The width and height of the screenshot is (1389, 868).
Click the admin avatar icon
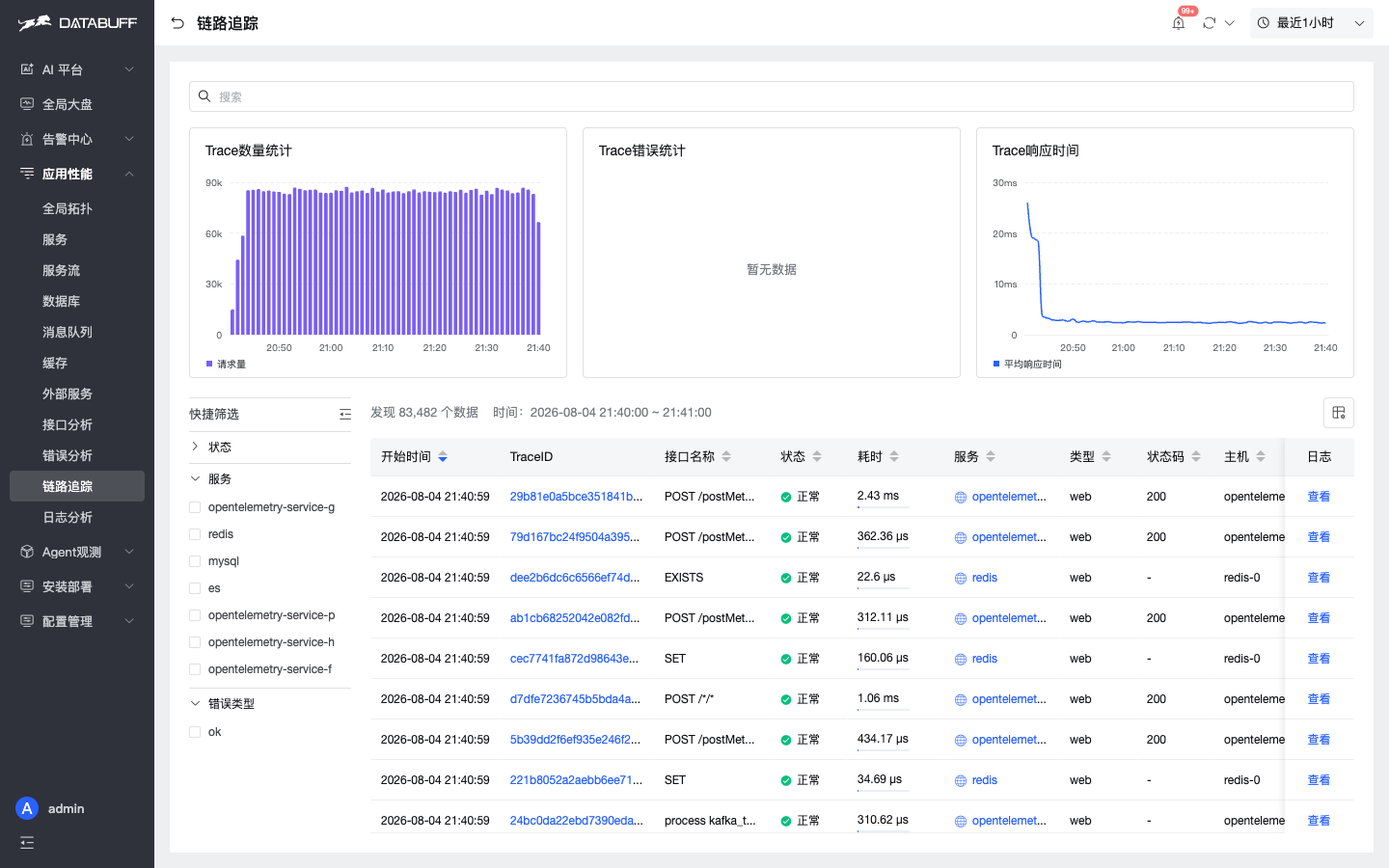pyautogui.click(x=27, y=808)
